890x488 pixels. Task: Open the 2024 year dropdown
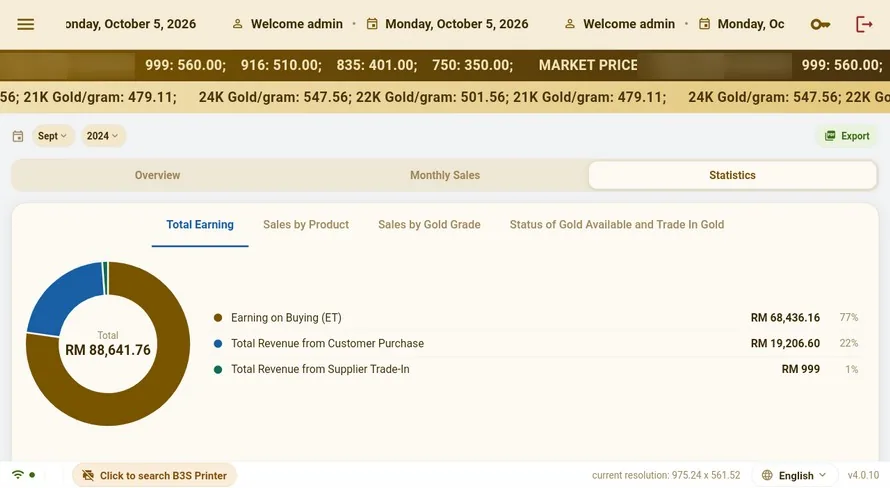[103, 136]
